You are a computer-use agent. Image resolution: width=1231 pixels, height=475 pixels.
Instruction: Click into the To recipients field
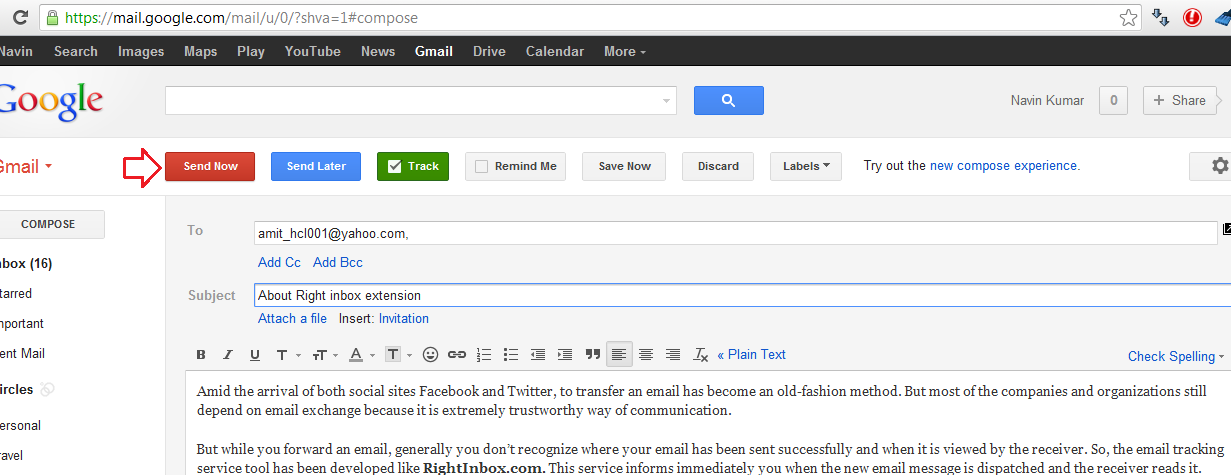point(735,233)
